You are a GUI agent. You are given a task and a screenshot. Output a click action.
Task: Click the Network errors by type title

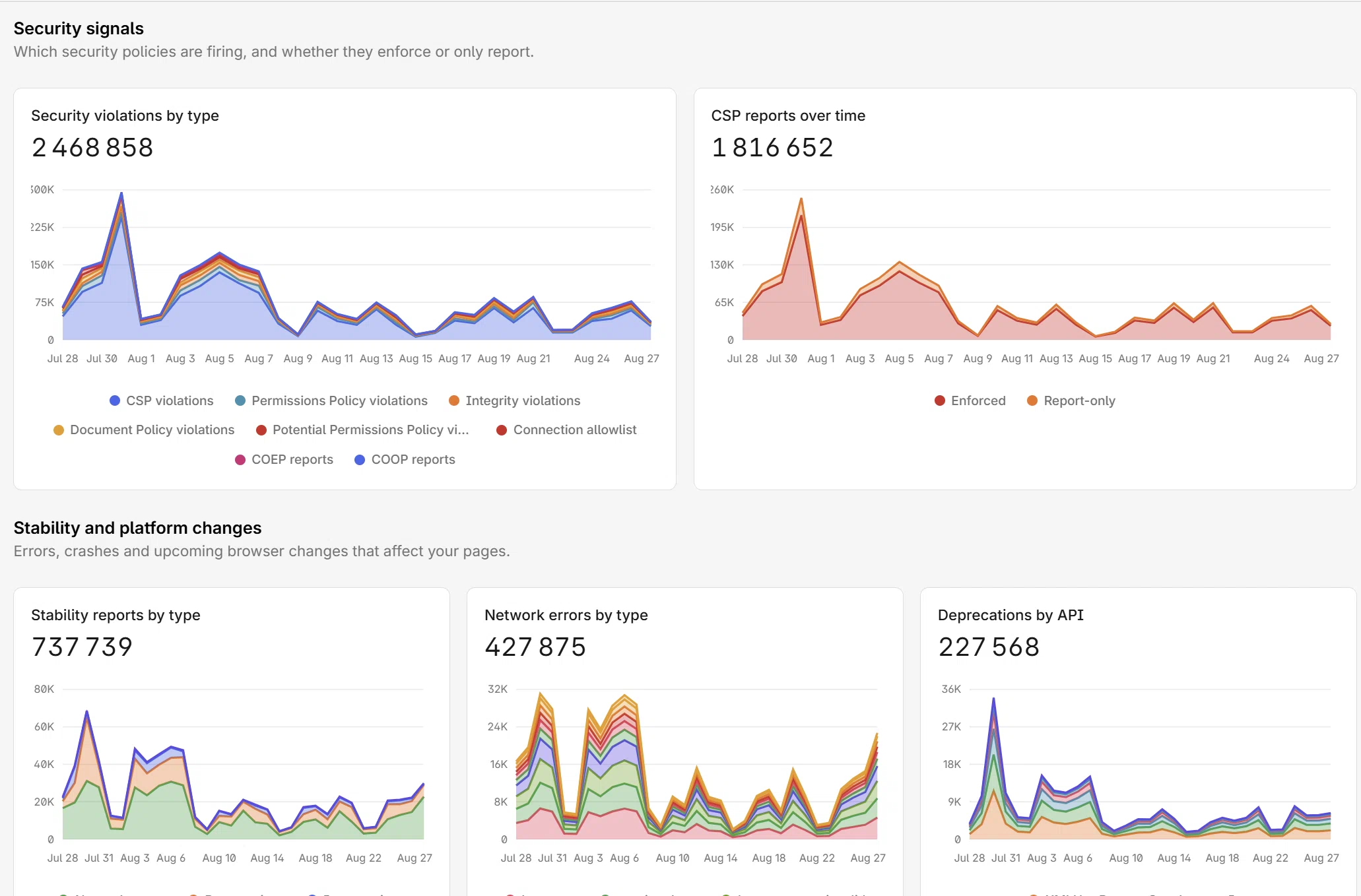click(566, 615)
